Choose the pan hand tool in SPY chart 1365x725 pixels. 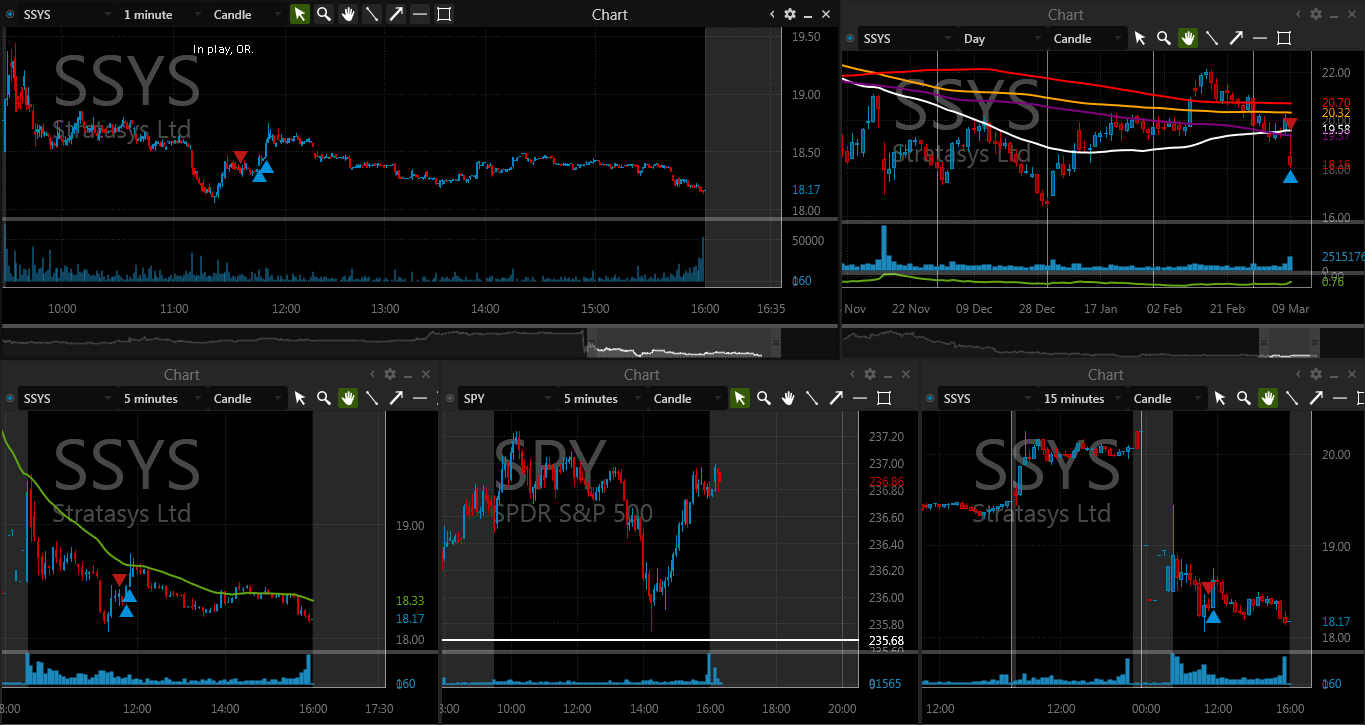[x=788, y=398]
